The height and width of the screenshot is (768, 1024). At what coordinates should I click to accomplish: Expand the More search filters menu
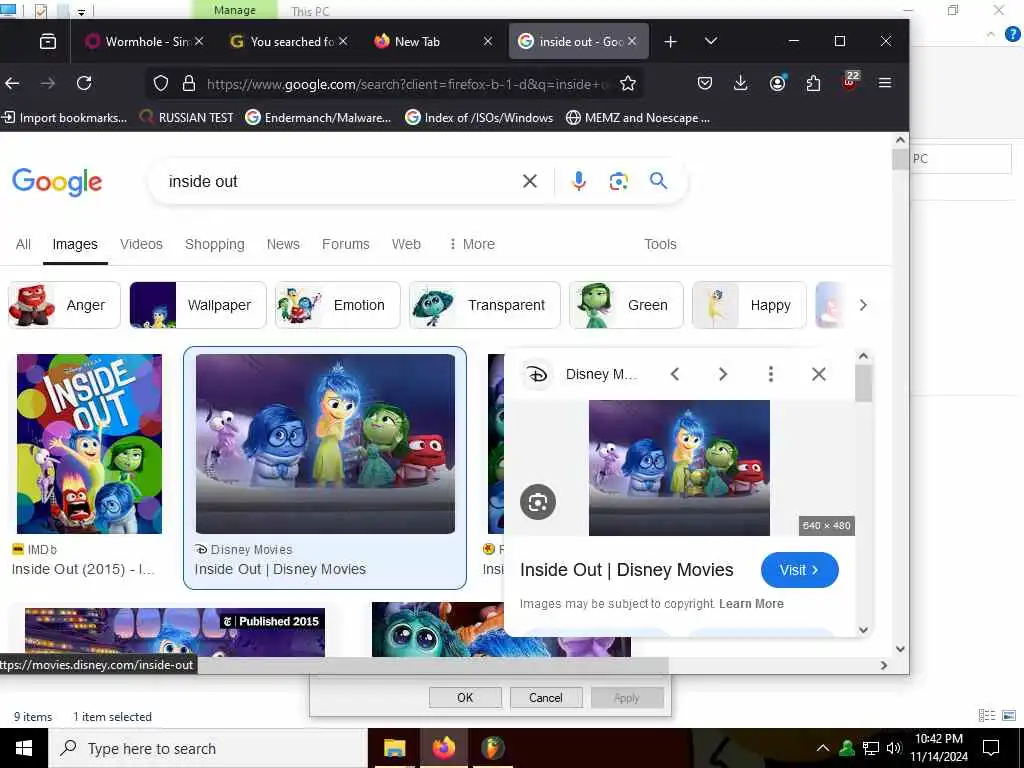pyautogui.click(x=472, y=244)
